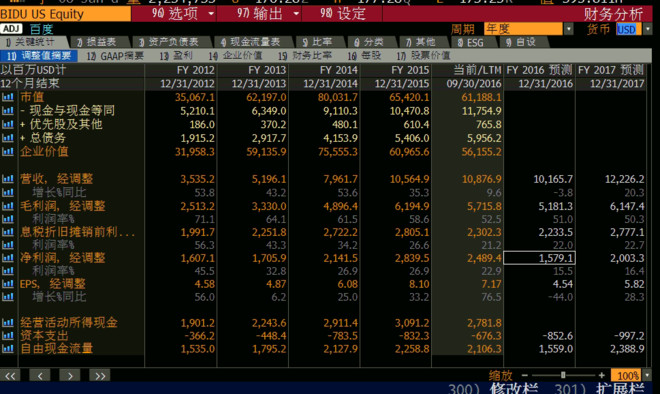The height and width of the screenshot is (394, 660).
Task: Click the 净利润, 经调整 row label
Action: tap(63, 258)
